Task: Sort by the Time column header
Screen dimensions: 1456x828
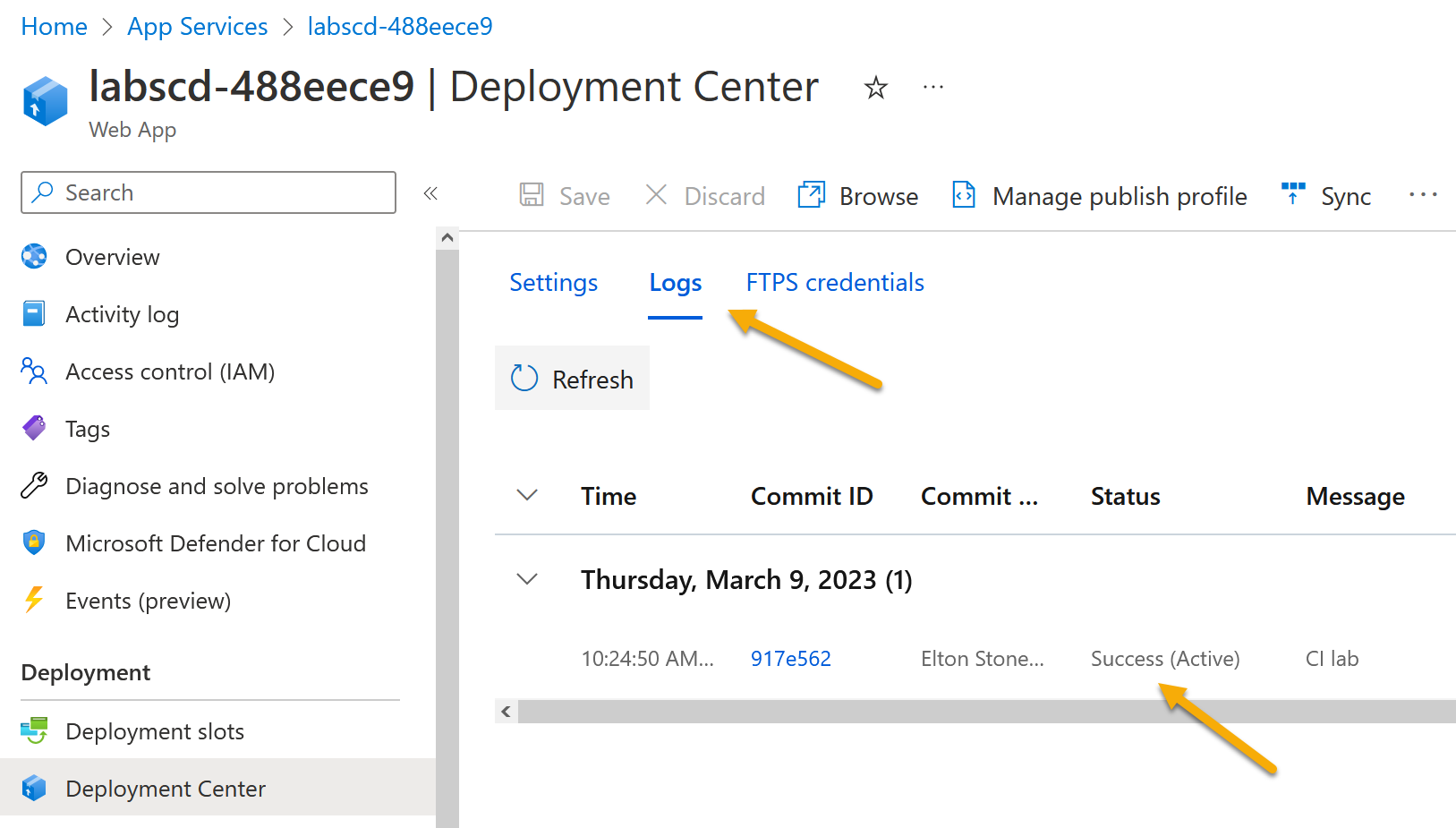Action: pos(609,497)
